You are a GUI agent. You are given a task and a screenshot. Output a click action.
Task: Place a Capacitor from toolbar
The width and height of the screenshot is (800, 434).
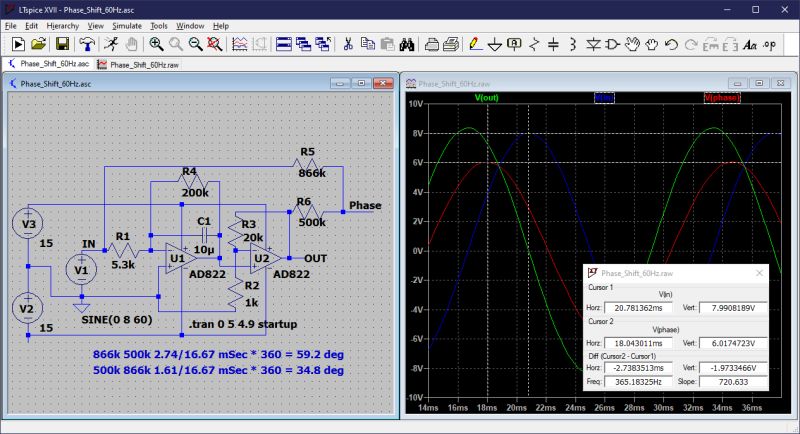[554, 44]
